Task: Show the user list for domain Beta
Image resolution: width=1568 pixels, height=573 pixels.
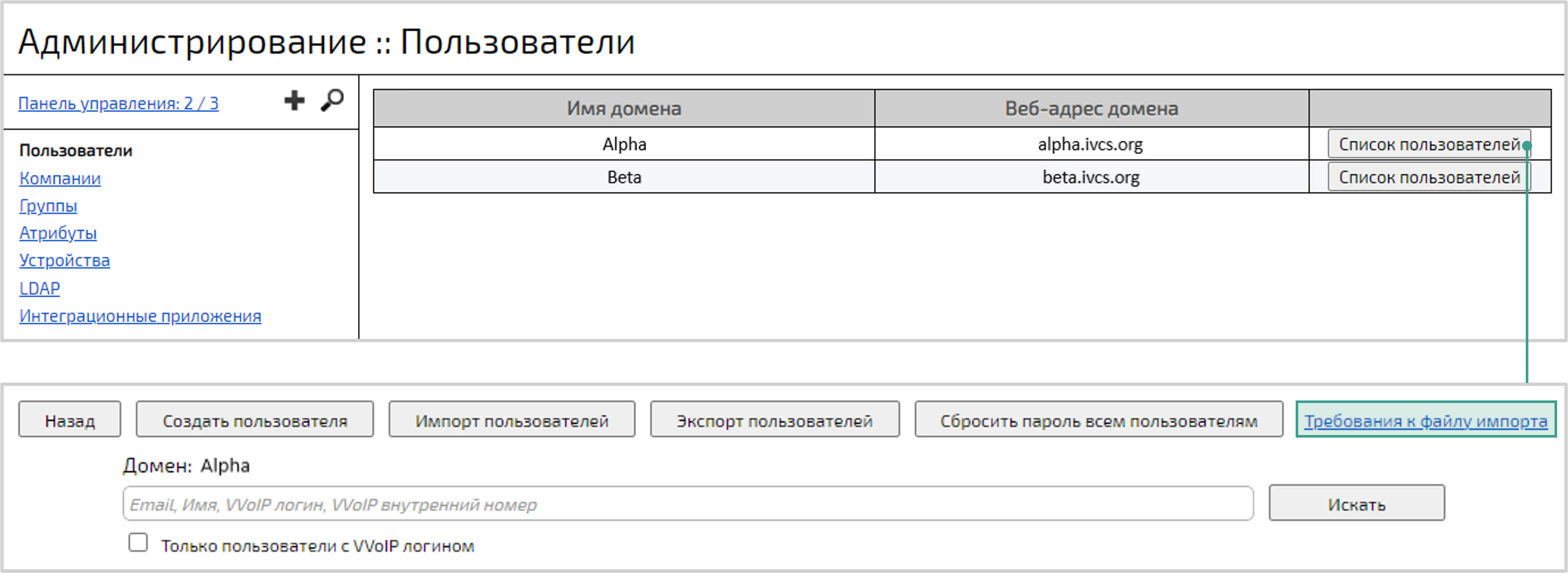Action: [x=1429, y=177]
